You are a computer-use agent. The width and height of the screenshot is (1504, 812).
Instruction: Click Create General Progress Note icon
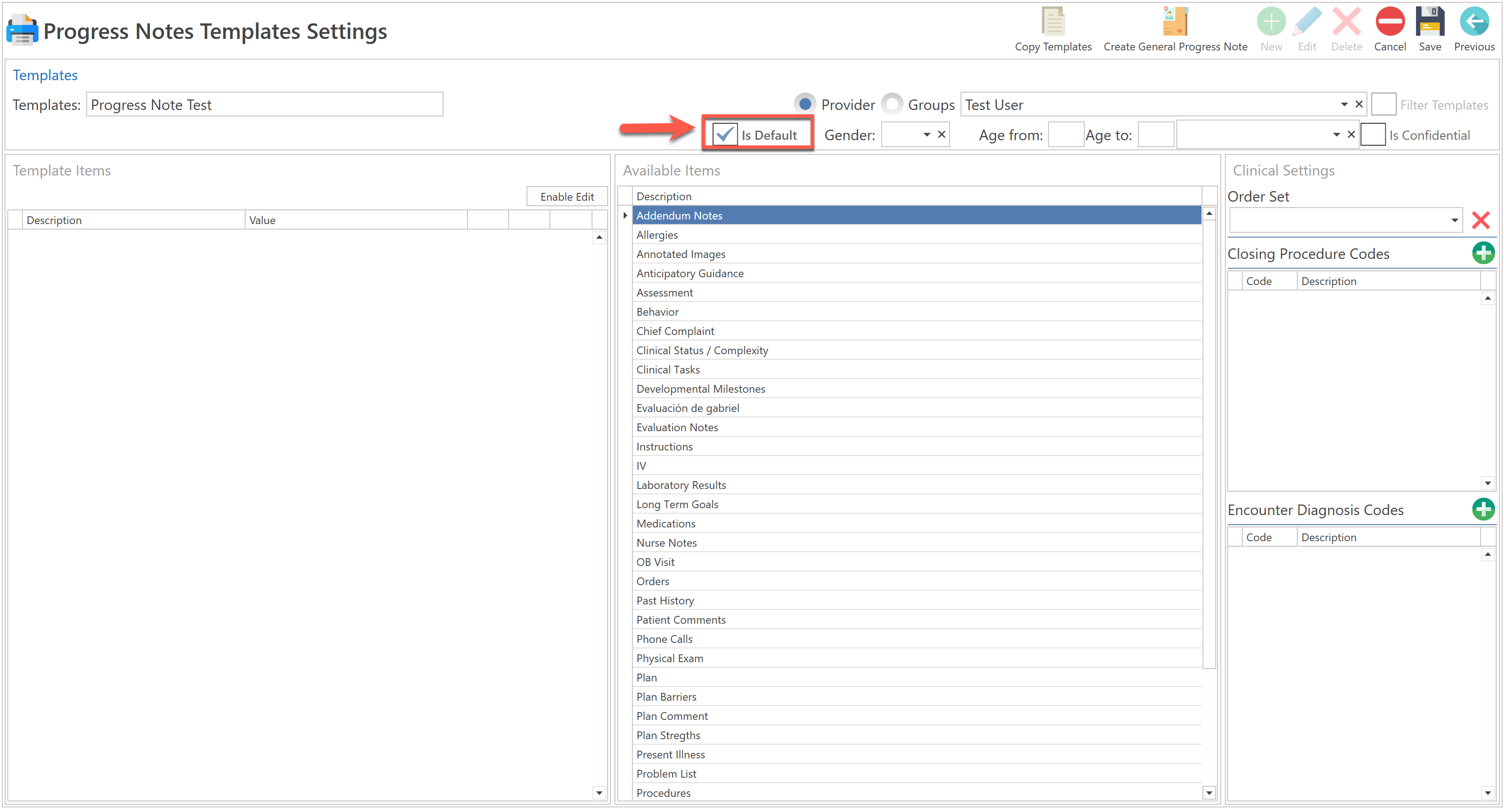click(x=1175, y=22)
